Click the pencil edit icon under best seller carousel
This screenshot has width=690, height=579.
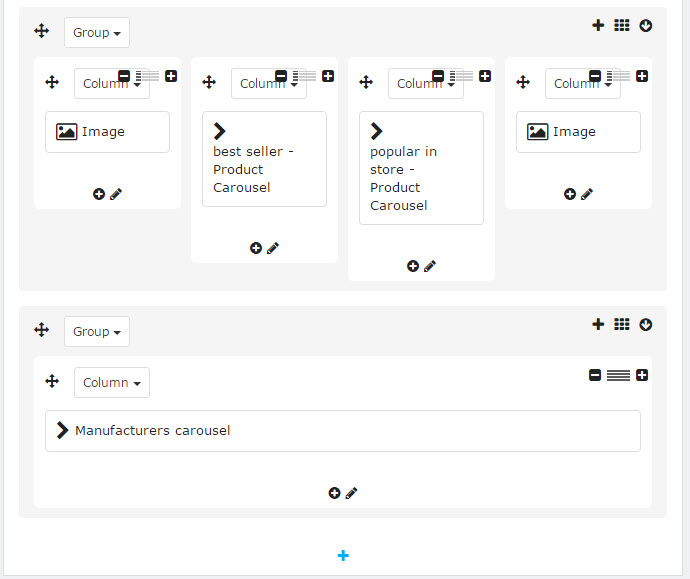[x=273, y=248]
